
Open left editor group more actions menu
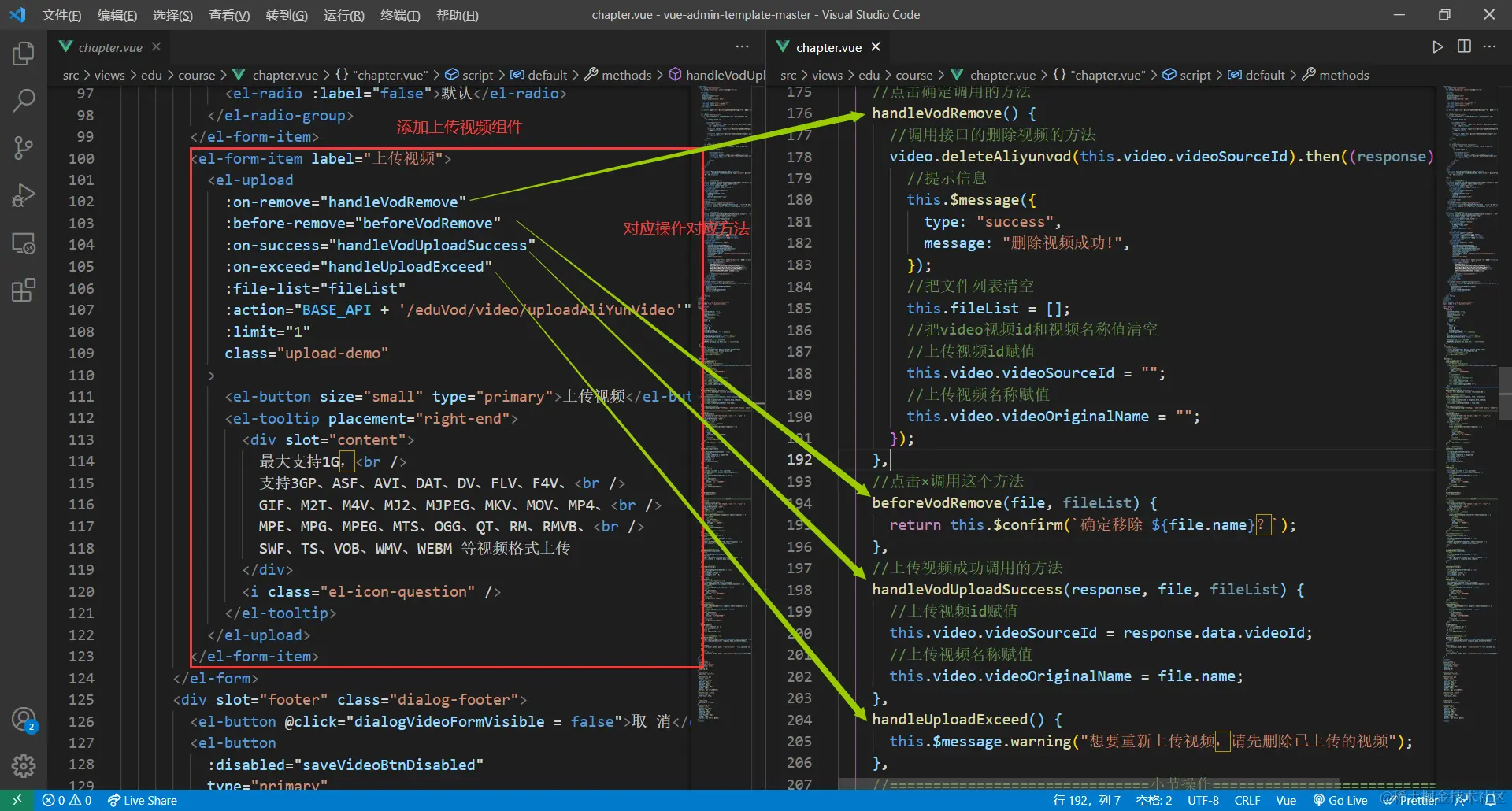click(x=742, y=47)
